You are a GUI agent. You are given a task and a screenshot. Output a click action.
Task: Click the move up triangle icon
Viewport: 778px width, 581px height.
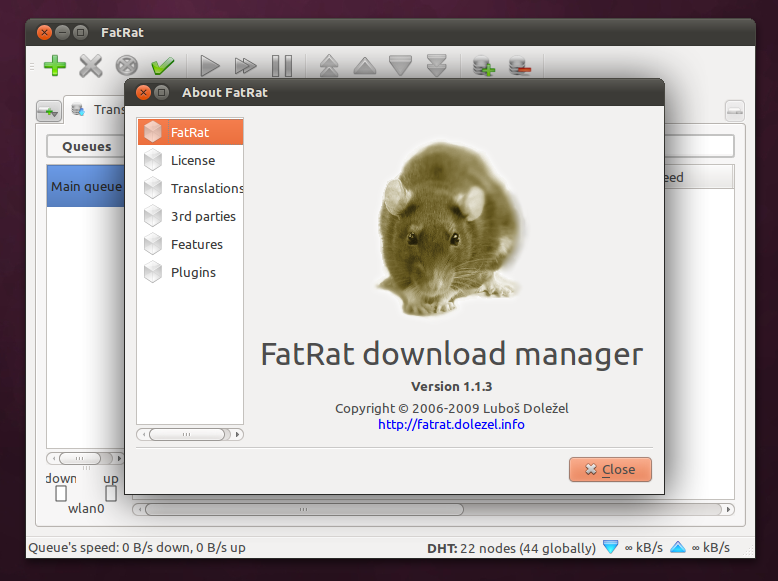365,65
